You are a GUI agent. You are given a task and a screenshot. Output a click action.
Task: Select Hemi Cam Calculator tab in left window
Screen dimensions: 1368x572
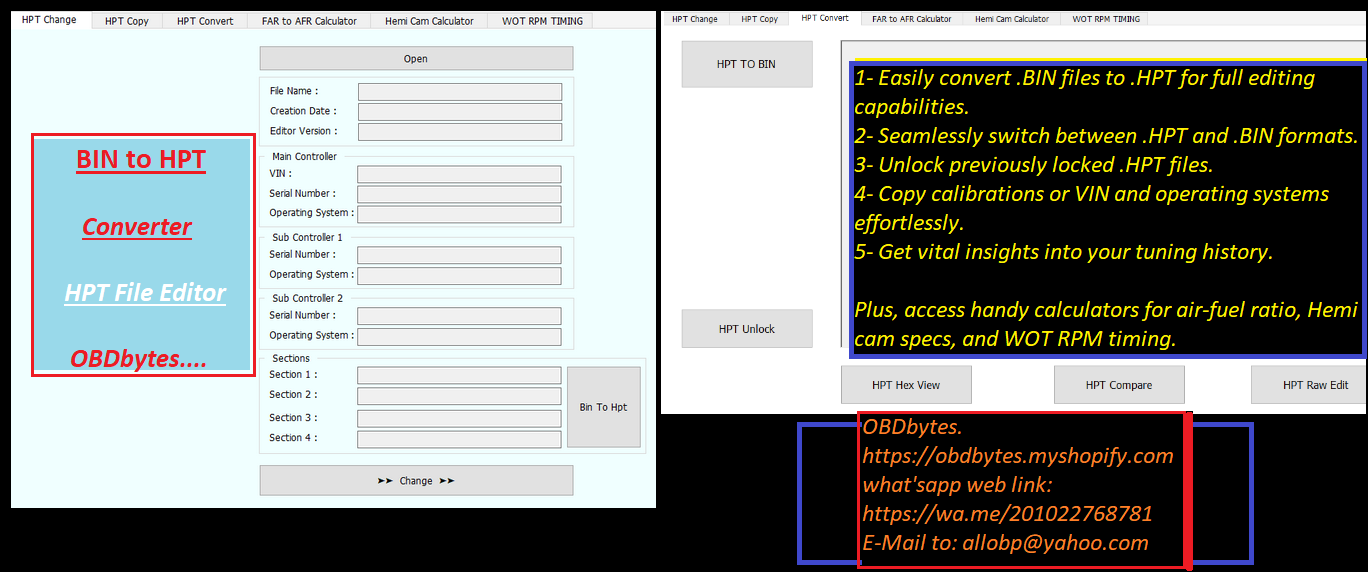[429, 21]
